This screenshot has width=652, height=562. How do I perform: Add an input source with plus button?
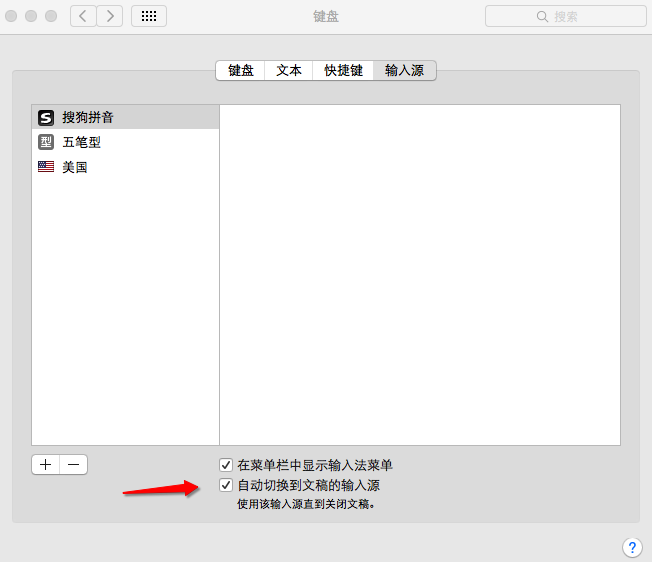pyautogui.click(x=45, y=464)
